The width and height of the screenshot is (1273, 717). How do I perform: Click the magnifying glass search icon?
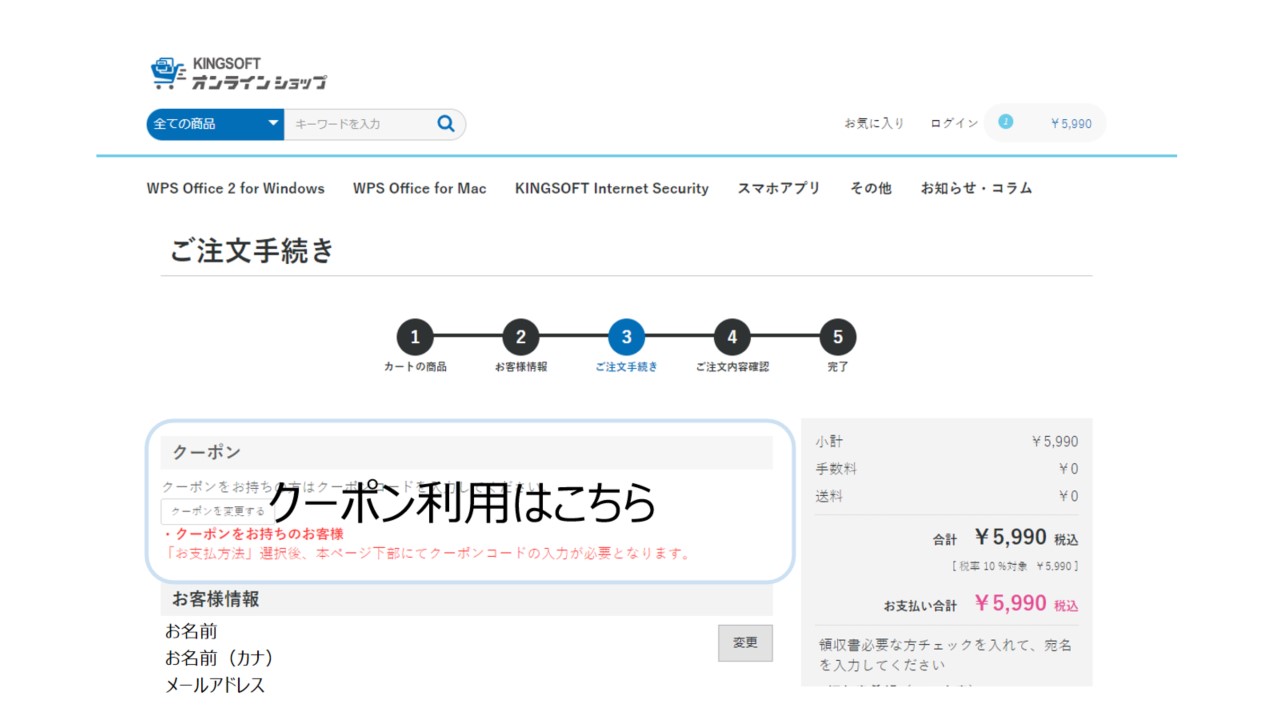tap(446, 124)
